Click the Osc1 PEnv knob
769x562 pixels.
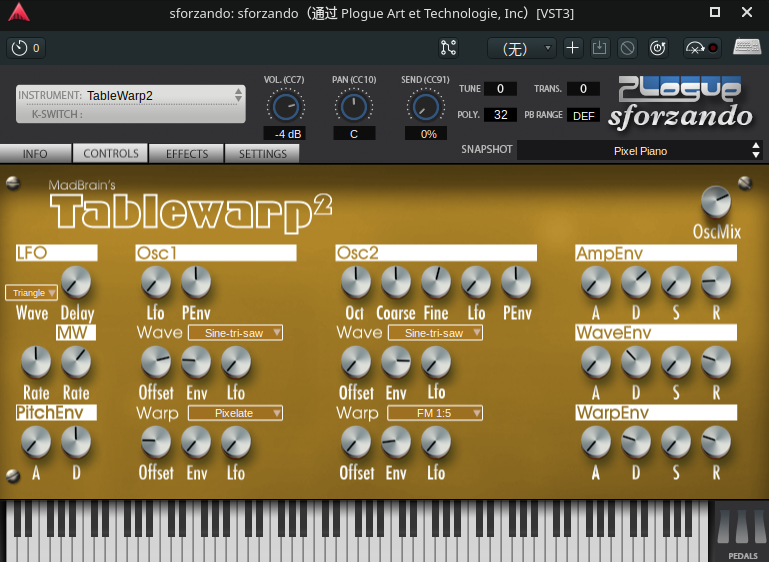point(196,282)
